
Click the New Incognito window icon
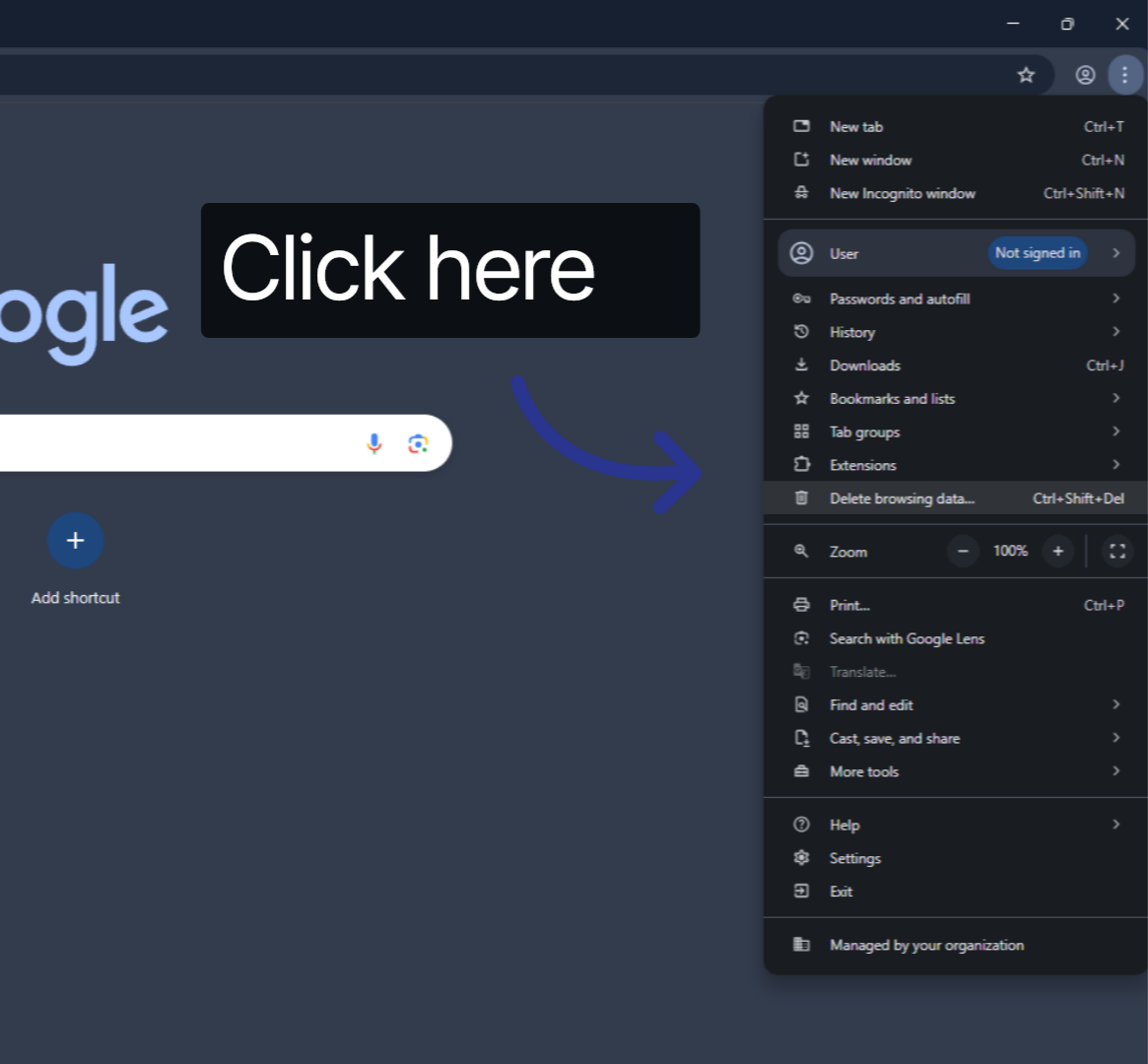pos(801,193)
